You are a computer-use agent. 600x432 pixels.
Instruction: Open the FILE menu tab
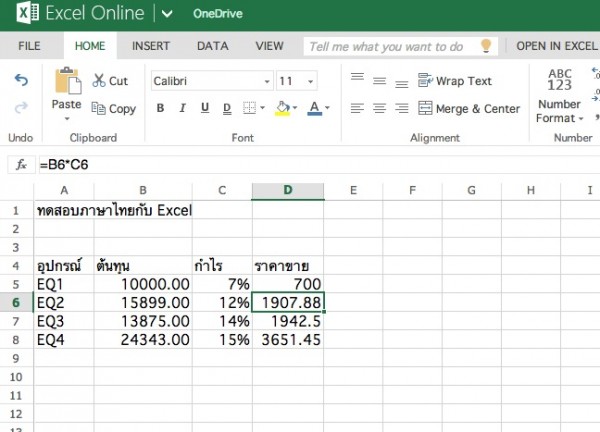tap(29, 46)
